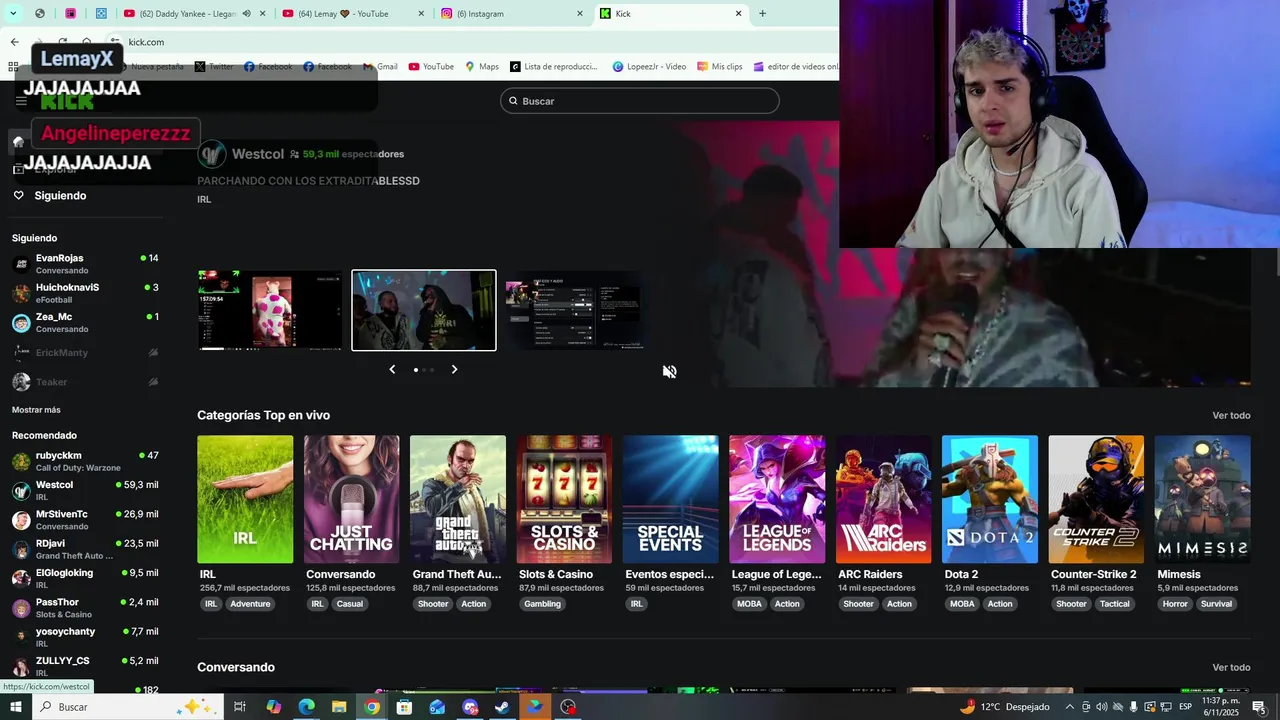Open the ARC Raiders category card
The width and height of the screenshot is (1280, 720).
click(x=883, y=499)
